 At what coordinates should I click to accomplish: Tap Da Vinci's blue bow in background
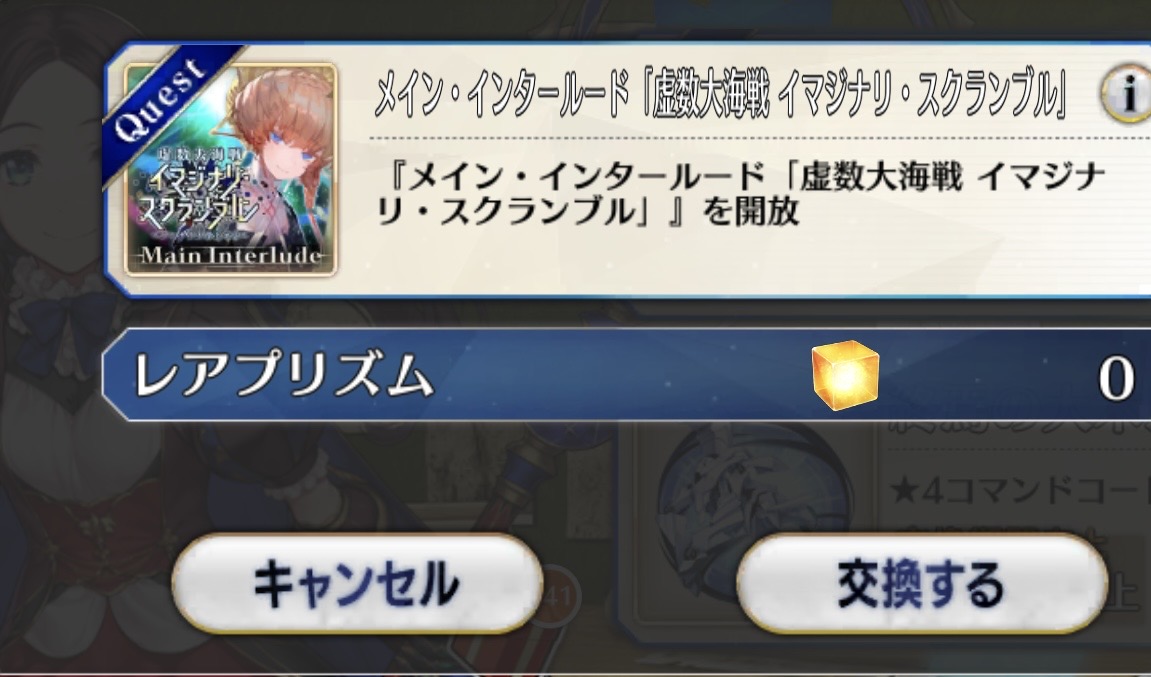70,320
